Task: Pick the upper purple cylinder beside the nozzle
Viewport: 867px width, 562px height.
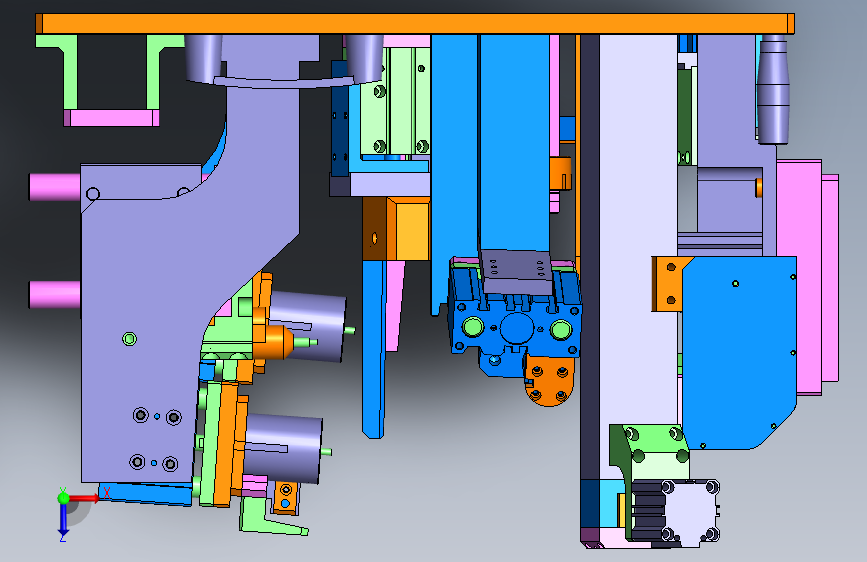Action: pos(307,327)
